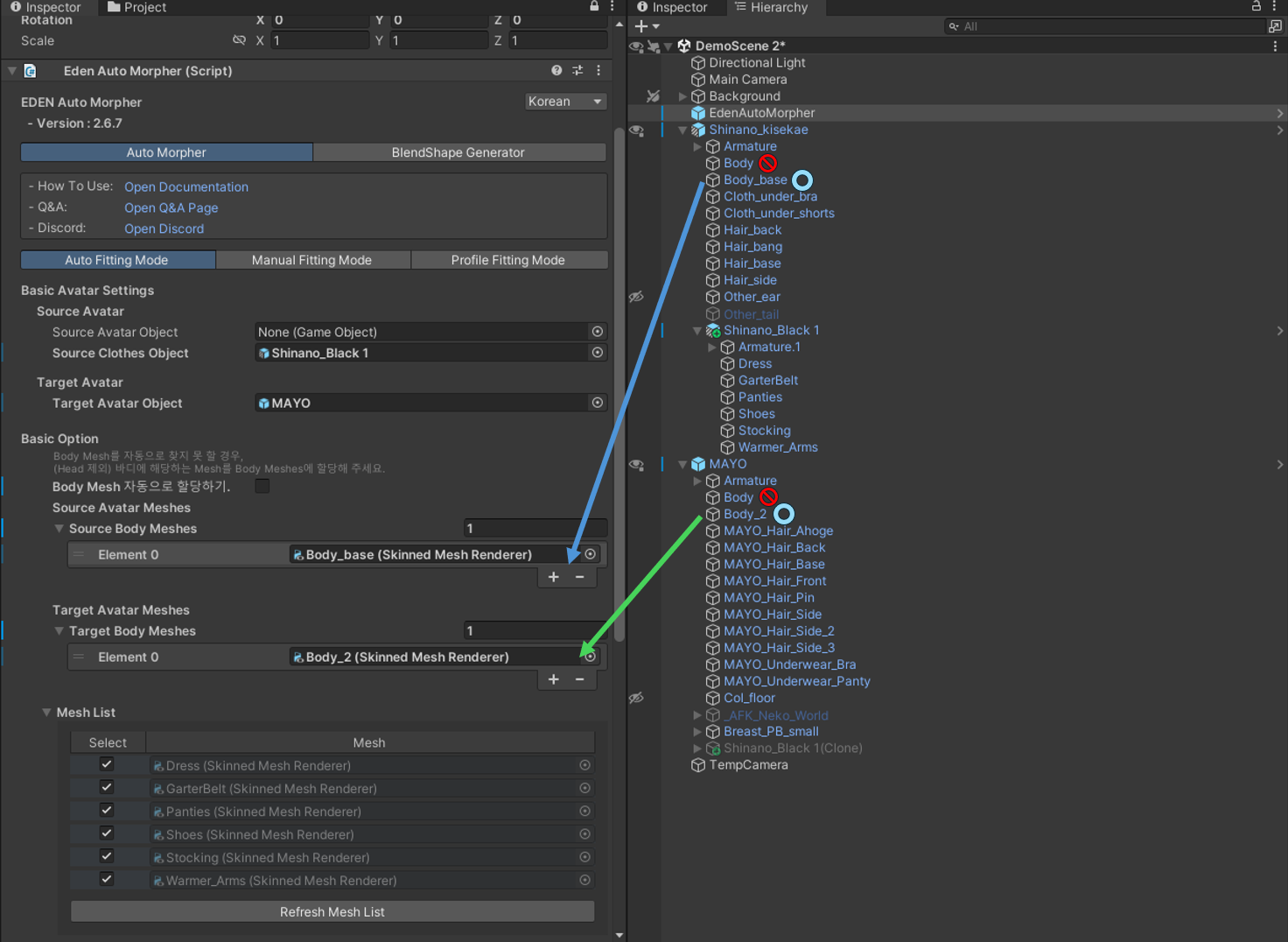
Task: Toggle scene visibility for Shinano_kisekae
Action: (637, 130)
